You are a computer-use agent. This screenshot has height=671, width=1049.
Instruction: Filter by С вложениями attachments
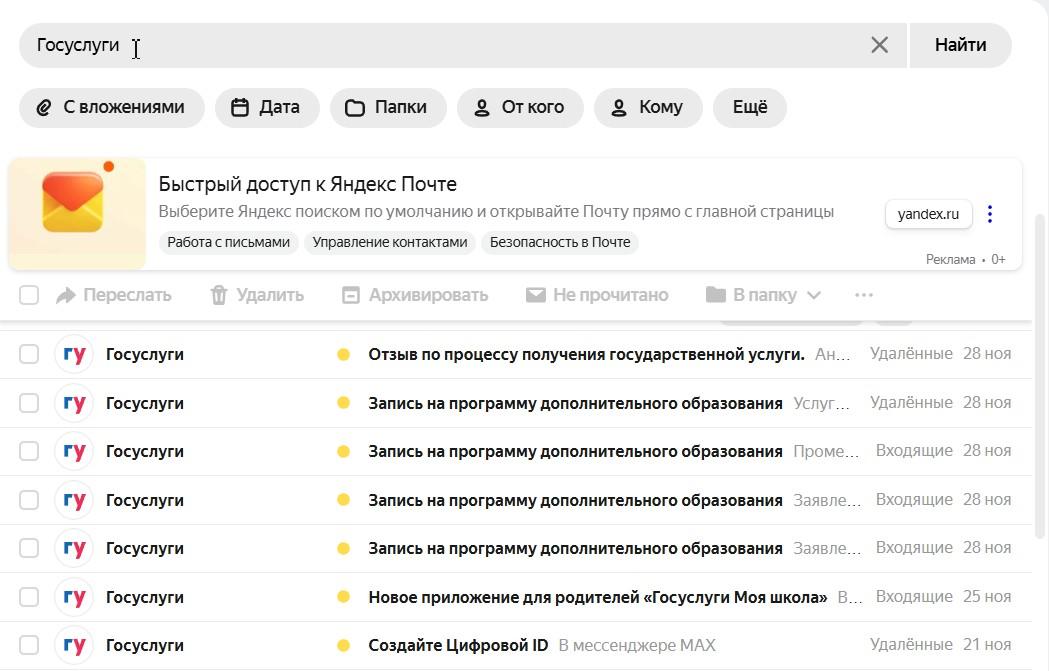click(111, 107)
